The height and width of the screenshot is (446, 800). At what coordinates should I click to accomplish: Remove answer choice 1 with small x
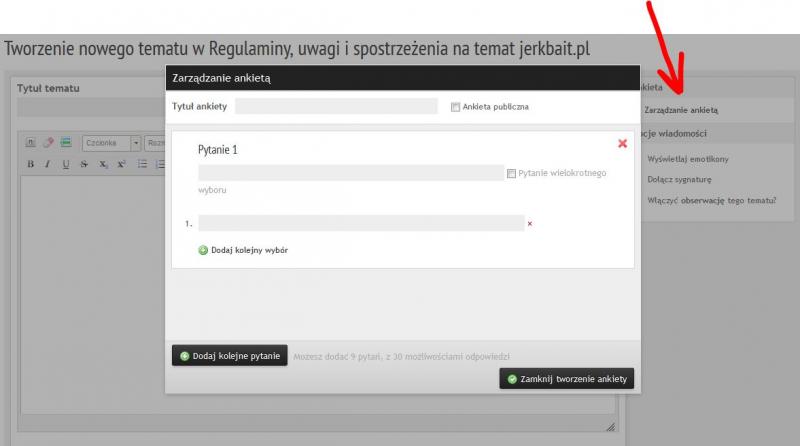point(529,224)
